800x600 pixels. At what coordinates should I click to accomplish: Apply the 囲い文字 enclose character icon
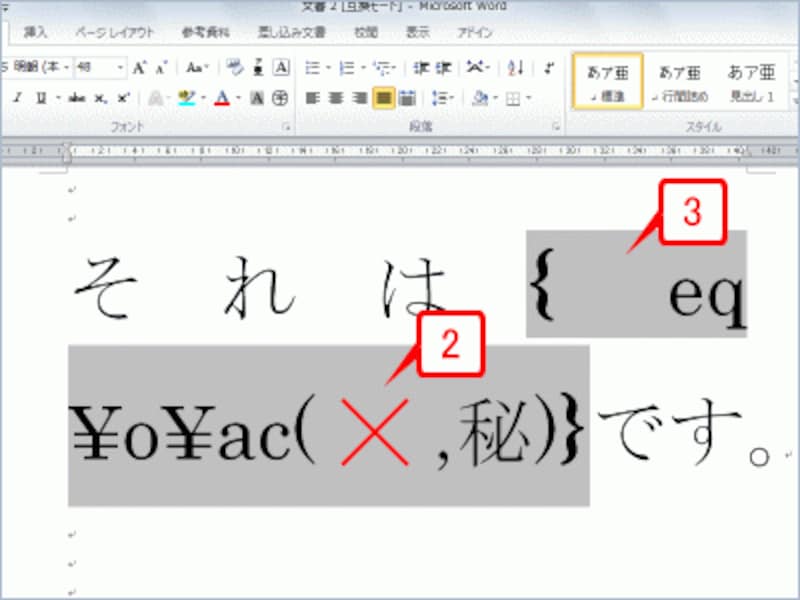click(x=278, y=97)
